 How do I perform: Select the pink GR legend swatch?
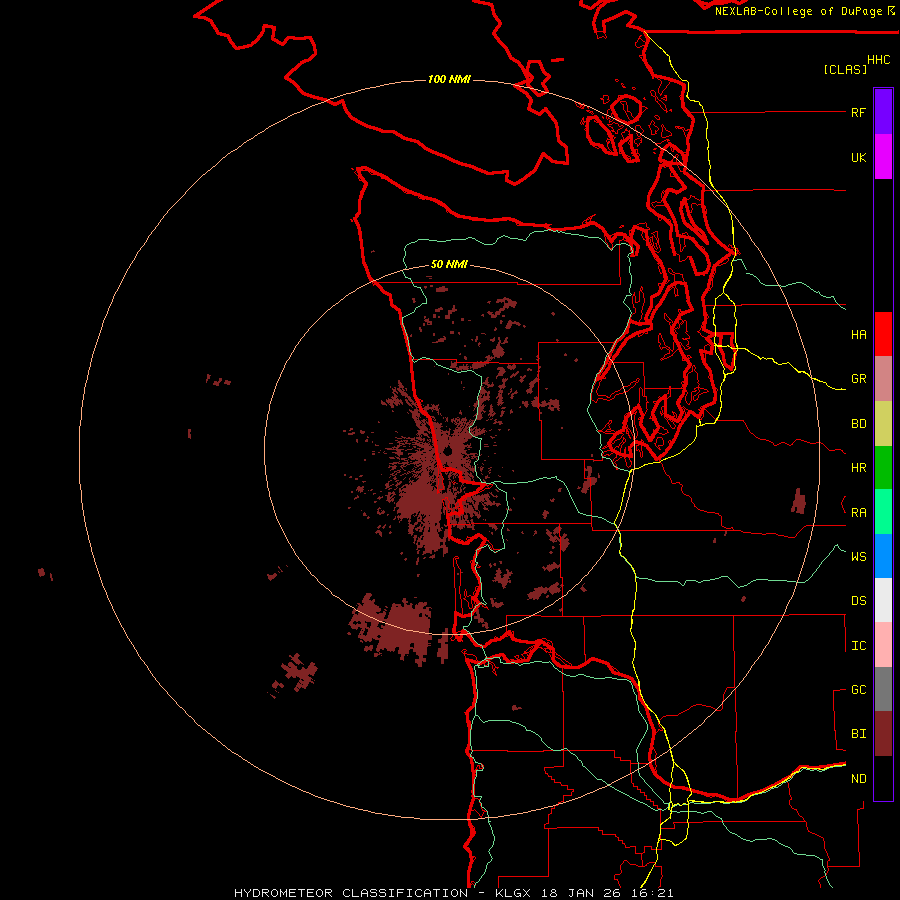tap(883, 379)
